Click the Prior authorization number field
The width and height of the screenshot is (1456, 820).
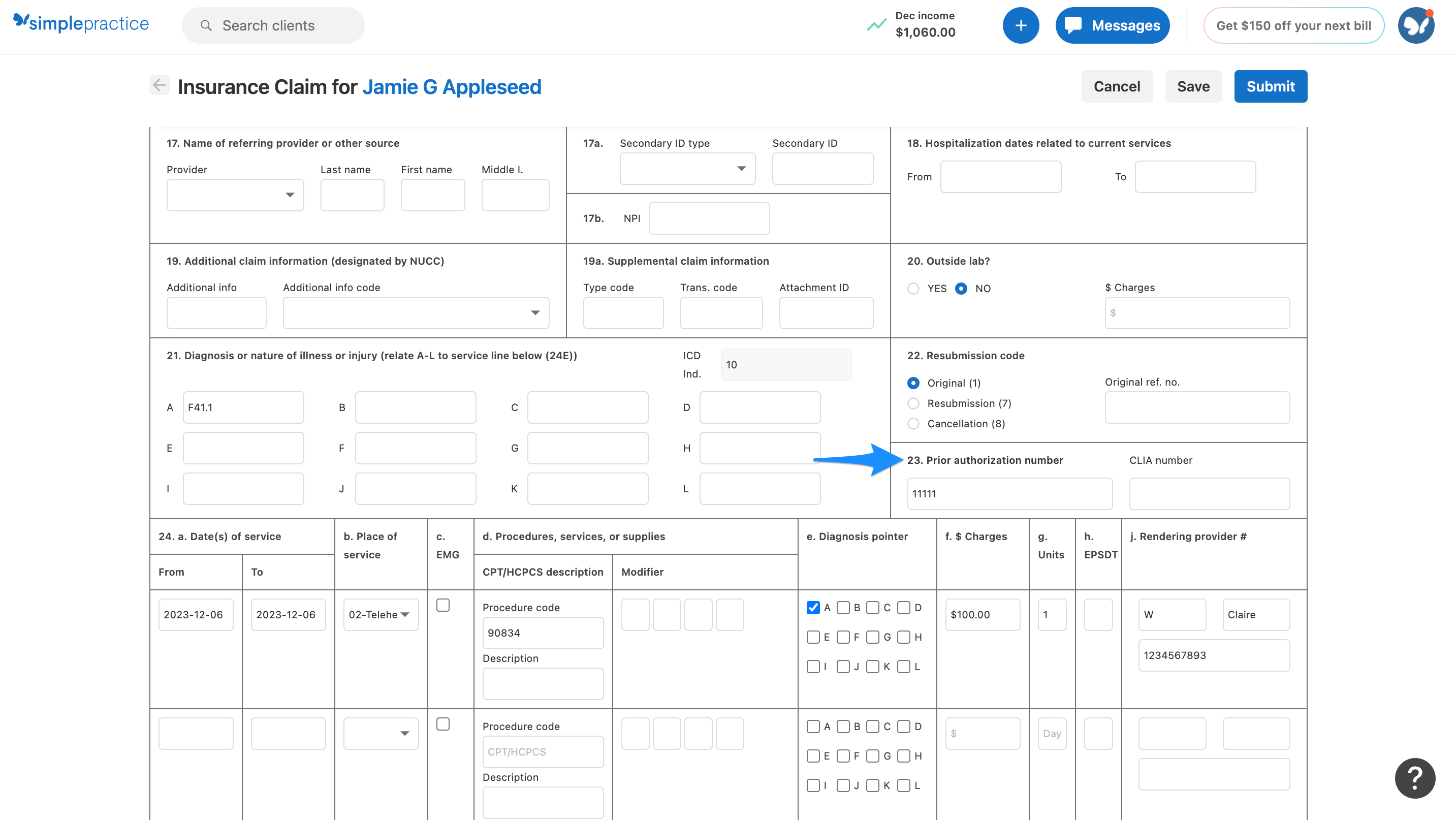pyautogui.click(x=1009, y=493)
